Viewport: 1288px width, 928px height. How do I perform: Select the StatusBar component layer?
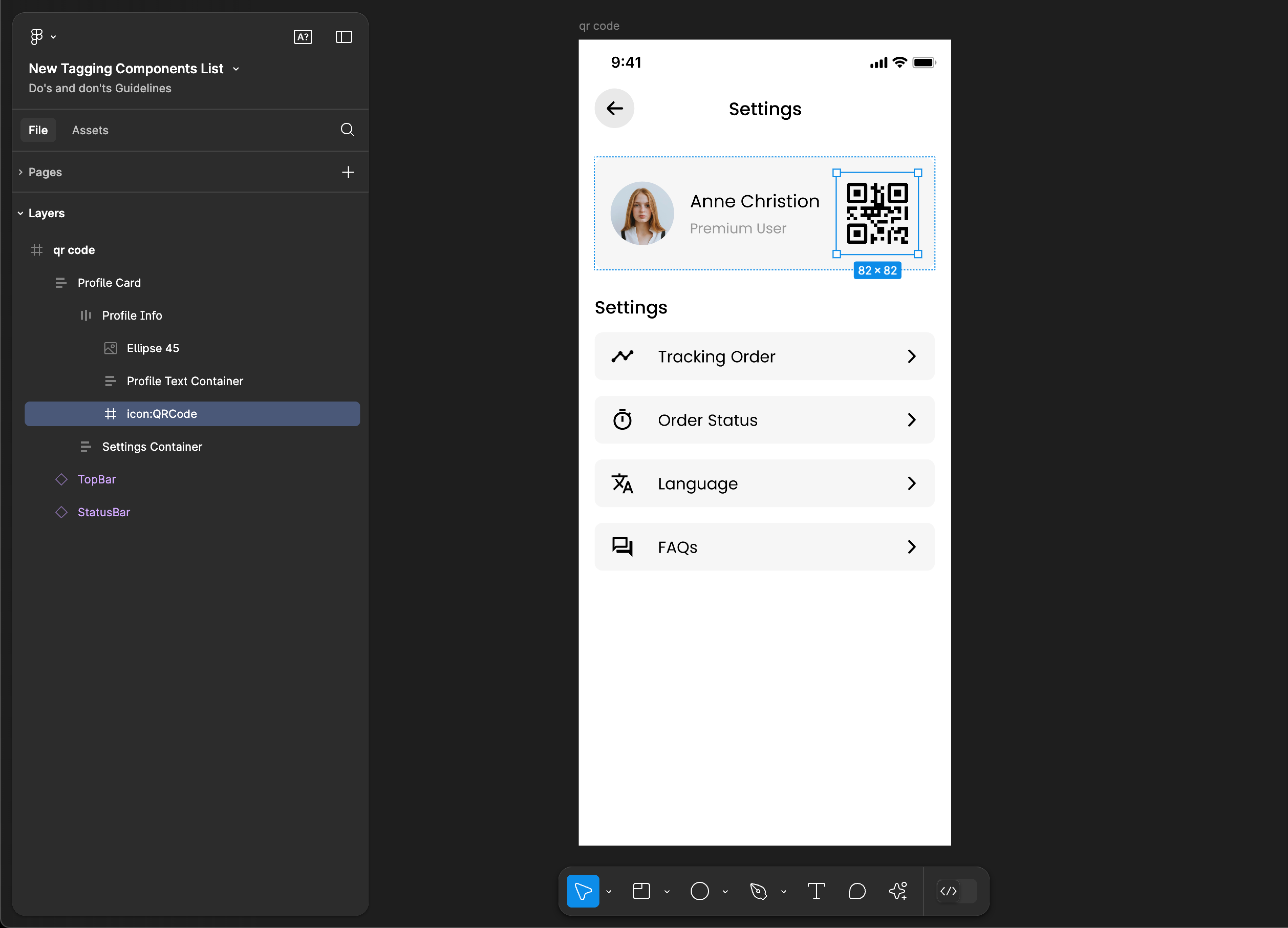pos(192,512)
